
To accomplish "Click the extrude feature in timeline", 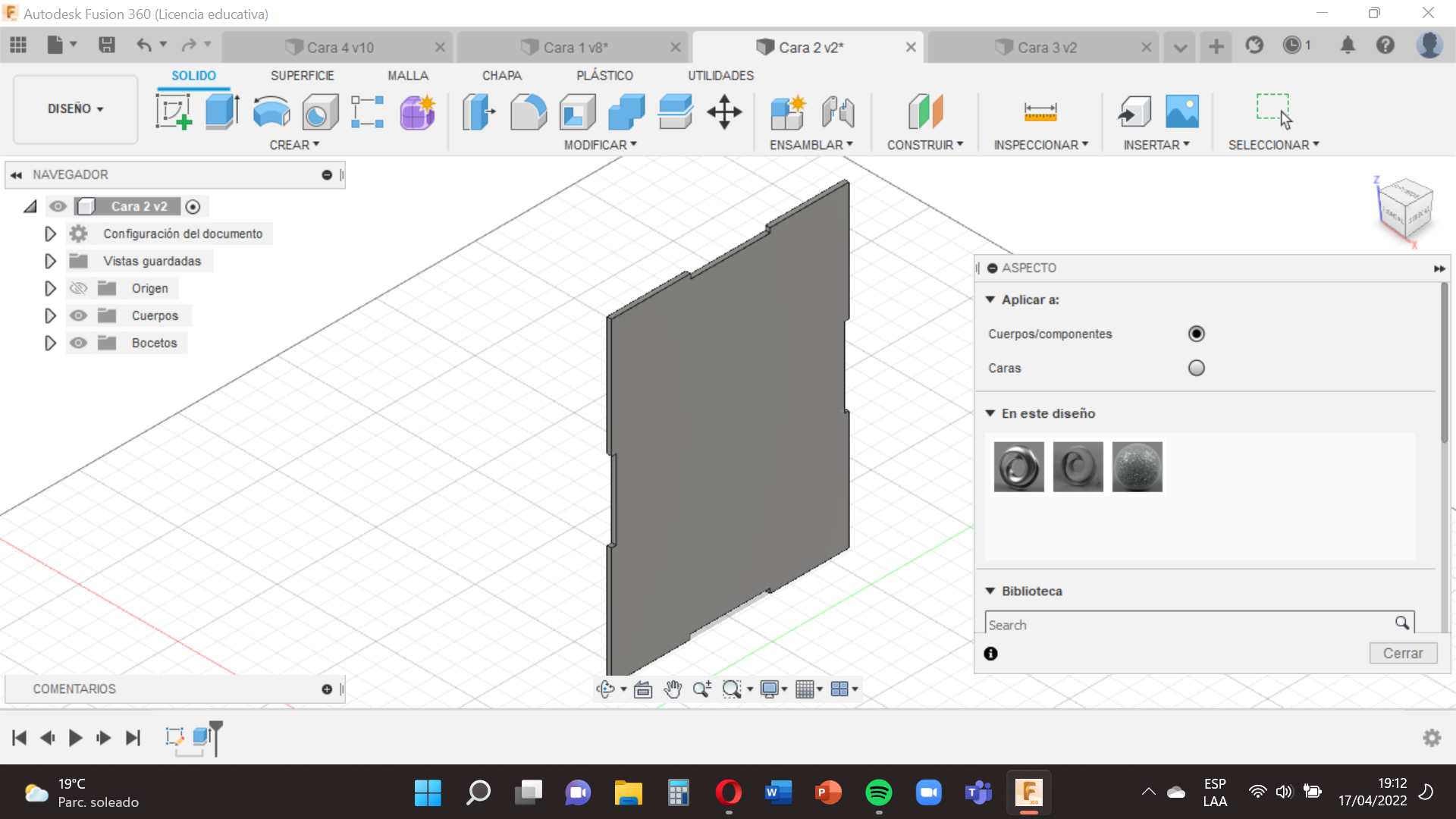I will click(201, 736).
